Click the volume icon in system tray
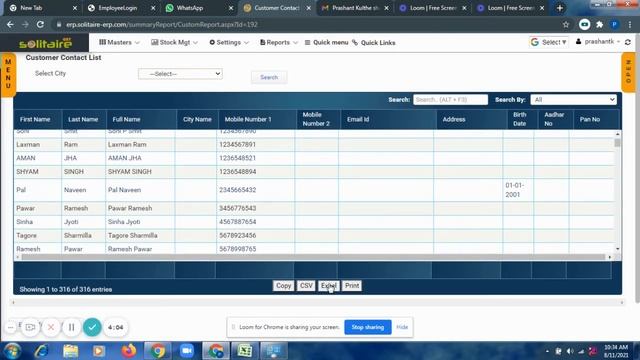 click(x=570, y=351)
